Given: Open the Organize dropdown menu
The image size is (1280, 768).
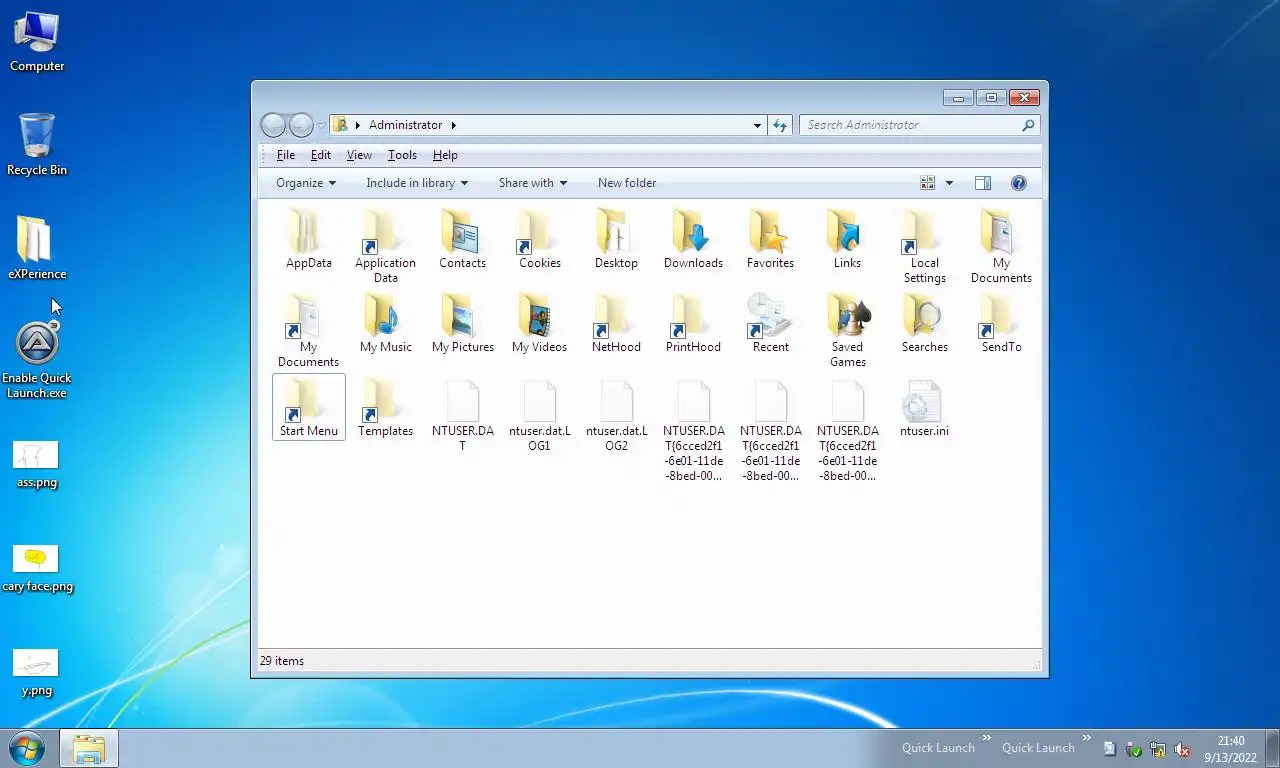Looking at the screenshot, I should pos(306,183).
